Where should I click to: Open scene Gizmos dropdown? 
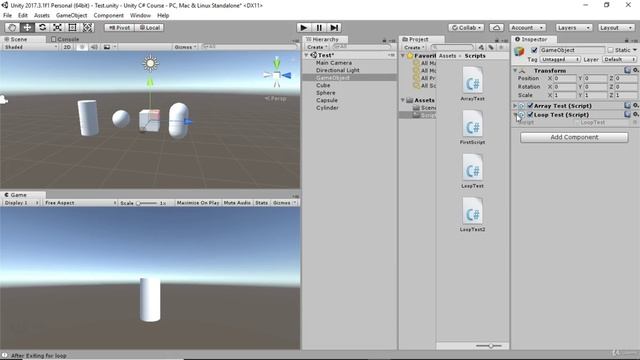[x=185, y=47]
